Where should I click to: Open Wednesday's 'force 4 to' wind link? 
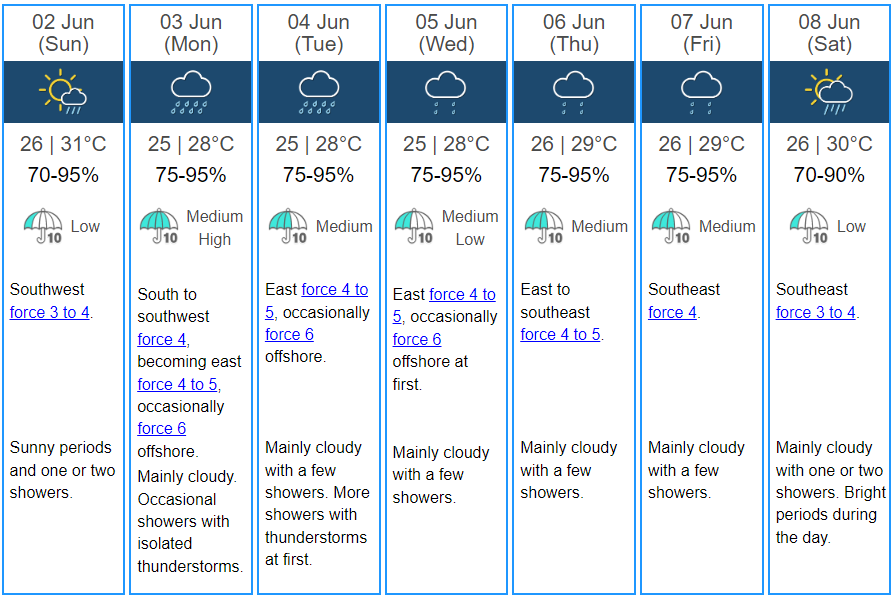(x=462, y=294)
